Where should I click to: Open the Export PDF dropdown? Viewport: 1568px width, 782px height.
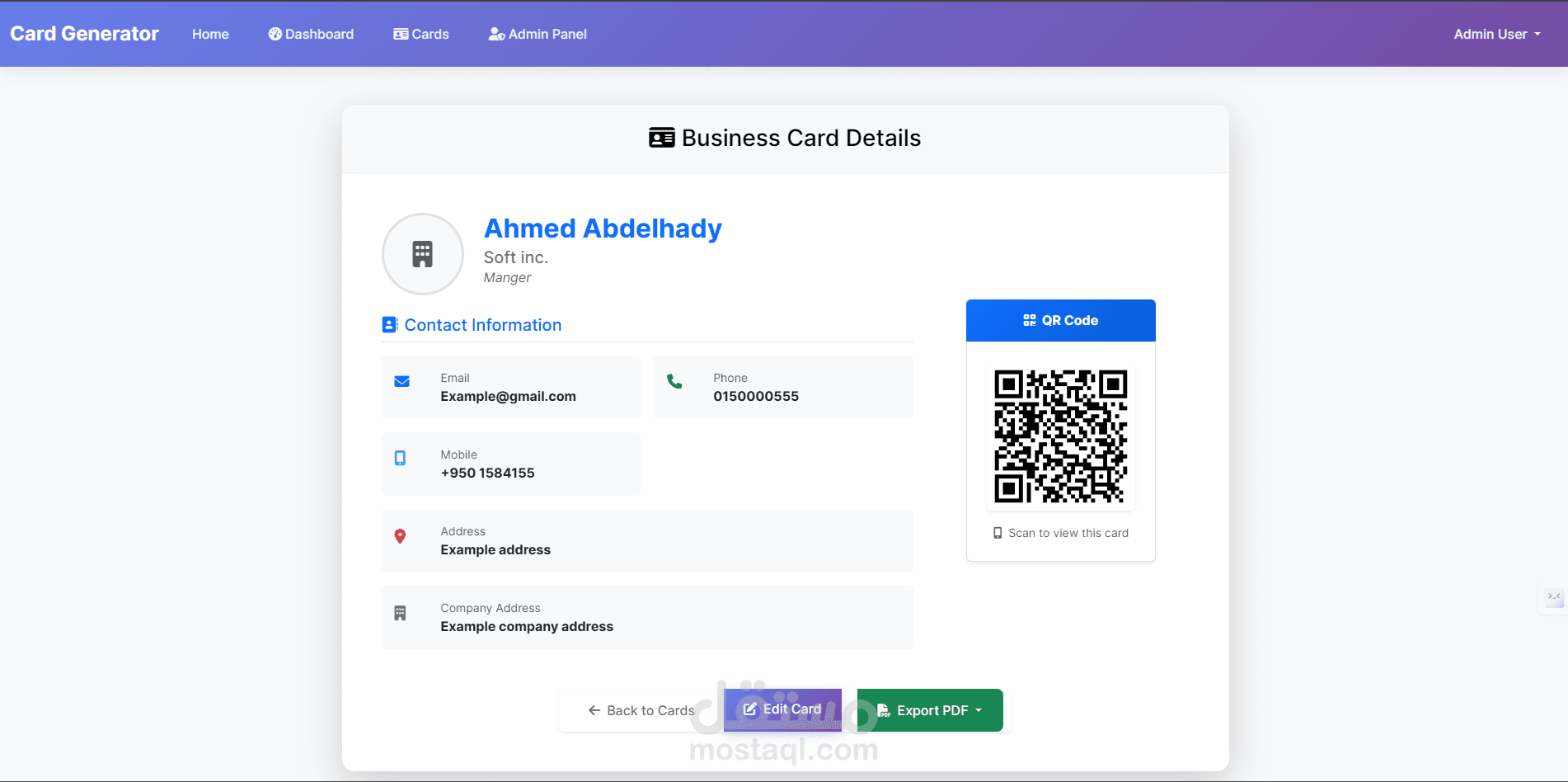(930, 710)
